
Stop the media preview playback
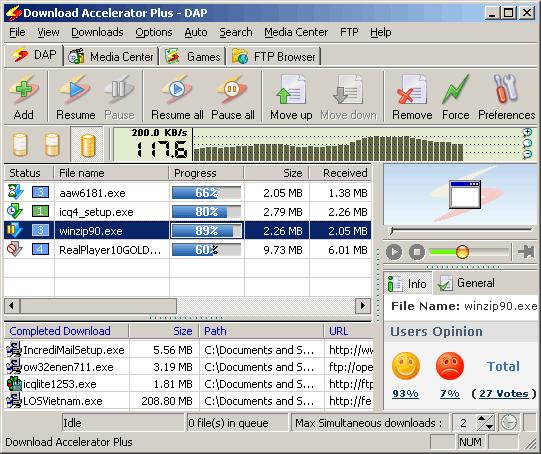417,251
